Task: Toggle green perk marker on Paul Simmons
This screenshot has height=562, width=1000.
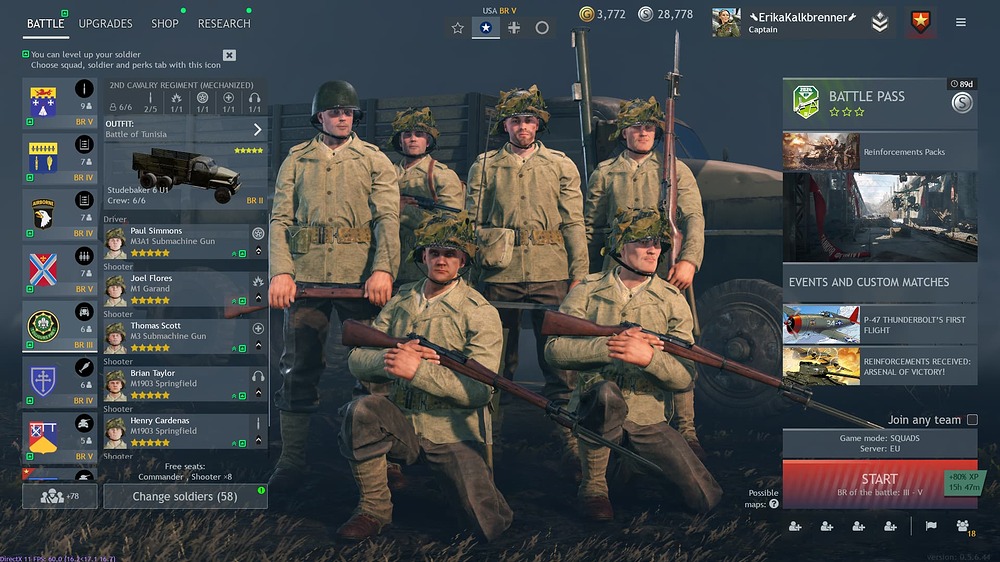Action: (242, 254)
